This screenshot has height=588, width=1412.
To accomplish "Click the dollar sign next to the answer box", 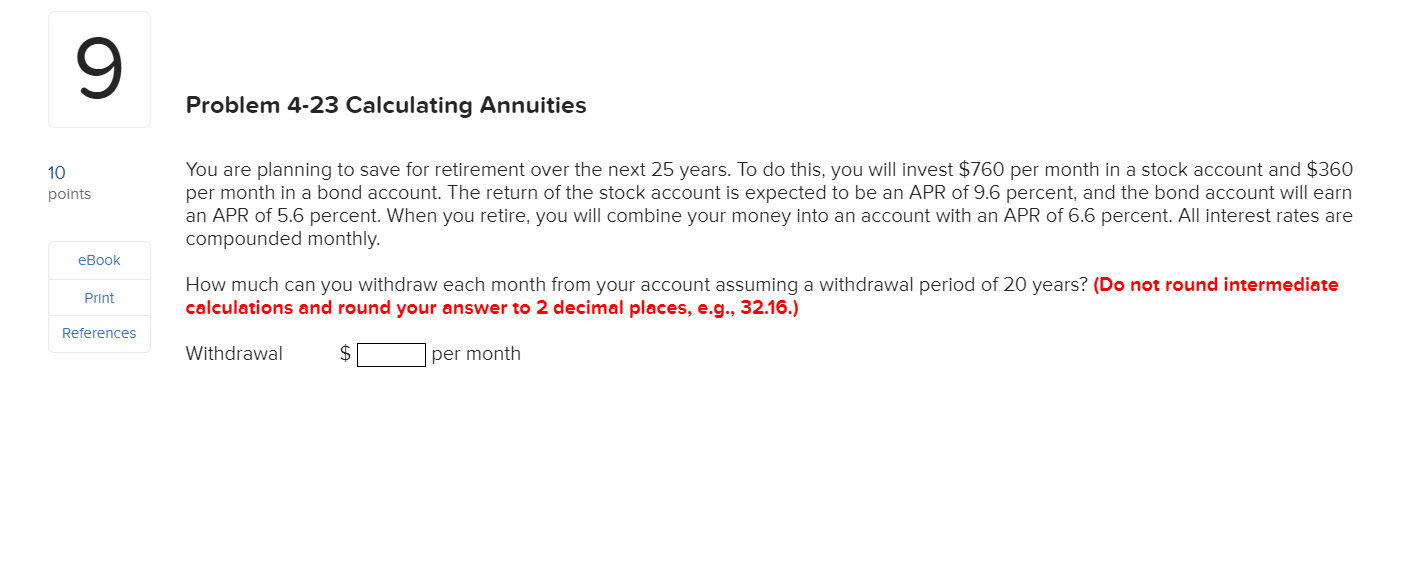I will pyautogui.click(x=344, y=353).
